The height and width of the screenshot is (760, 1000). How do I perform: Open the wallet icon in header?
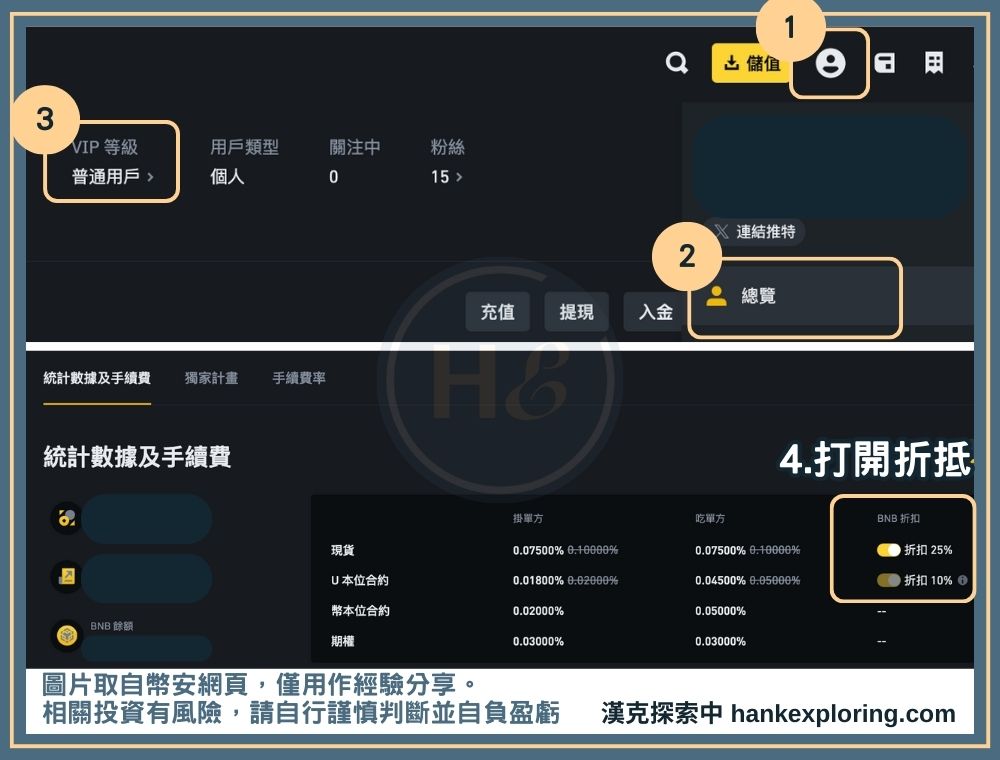tap(885, 62)
